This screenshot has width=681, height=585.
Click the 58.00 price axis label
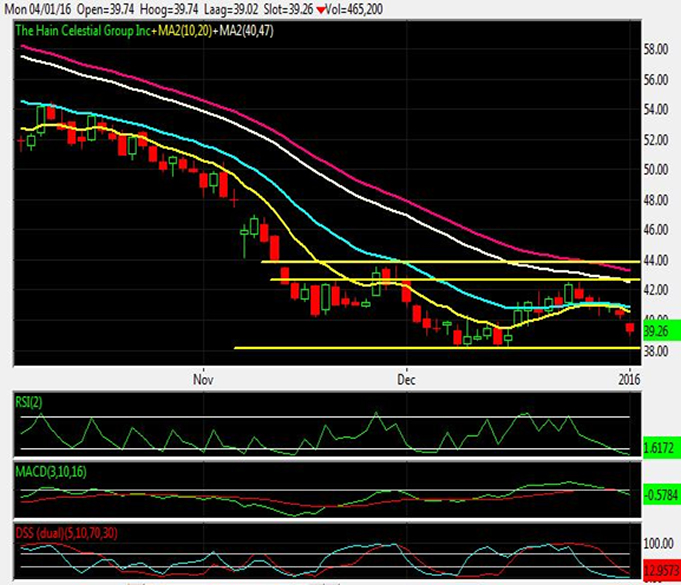click(x=657, y=49)
